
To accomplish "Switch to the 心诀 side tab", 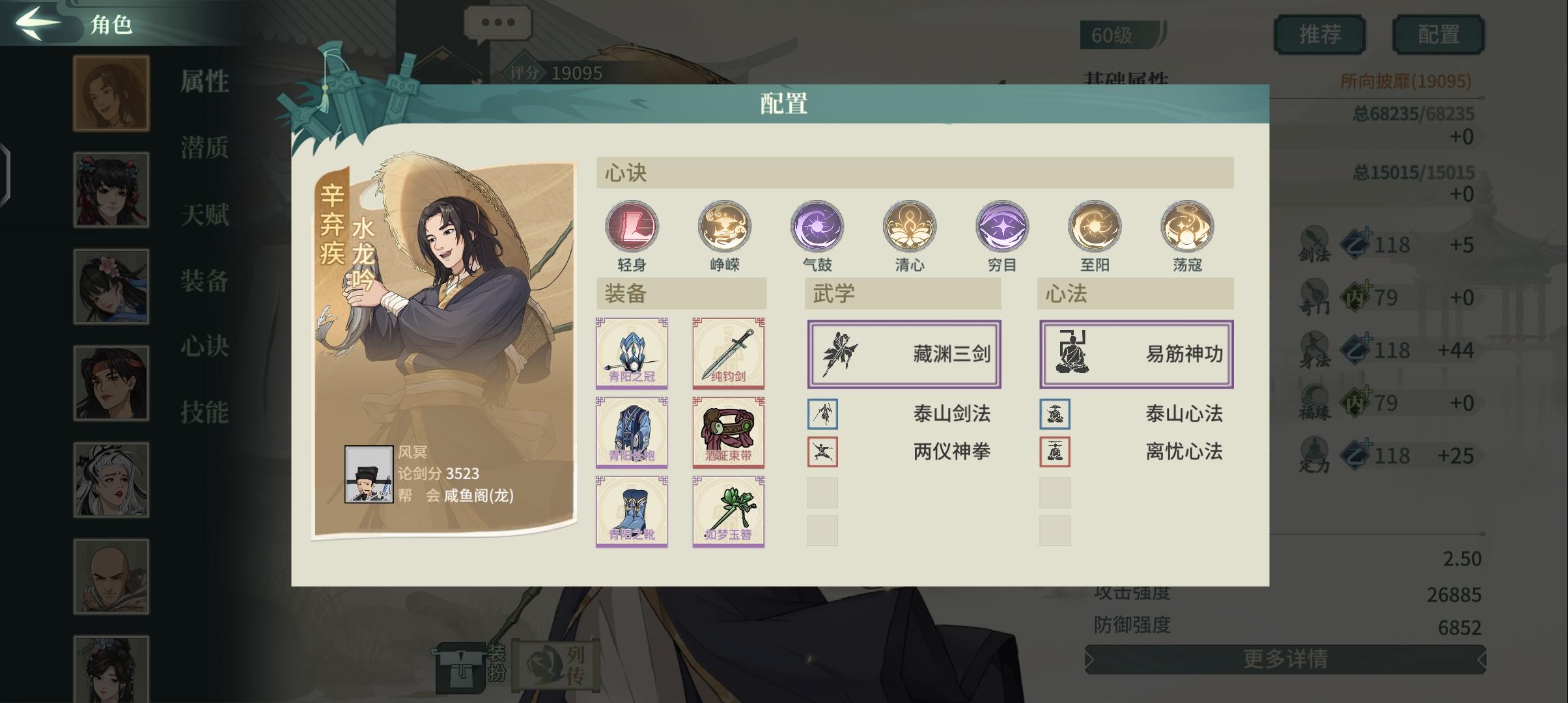I will [204, 346].
